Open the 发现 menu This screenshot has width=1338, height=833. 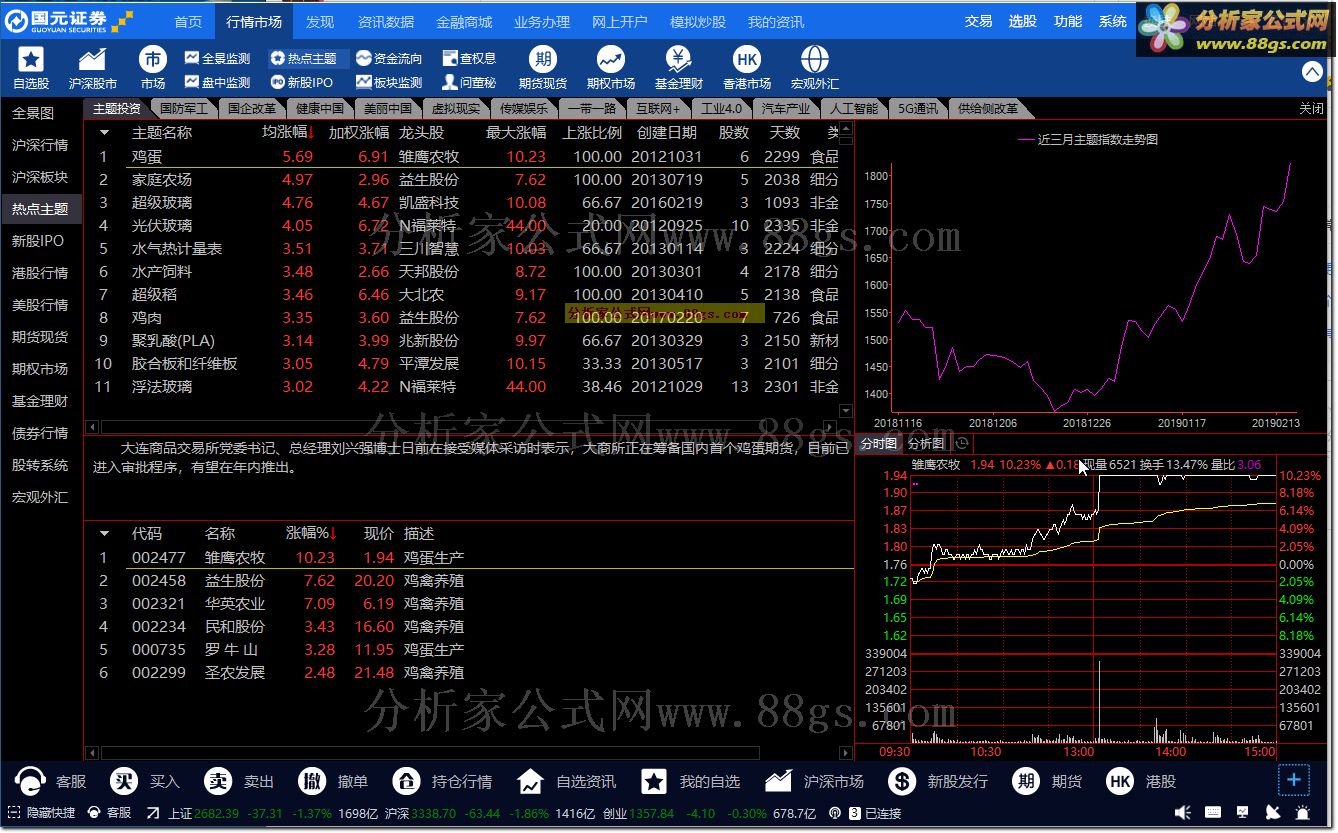[320, 21]
